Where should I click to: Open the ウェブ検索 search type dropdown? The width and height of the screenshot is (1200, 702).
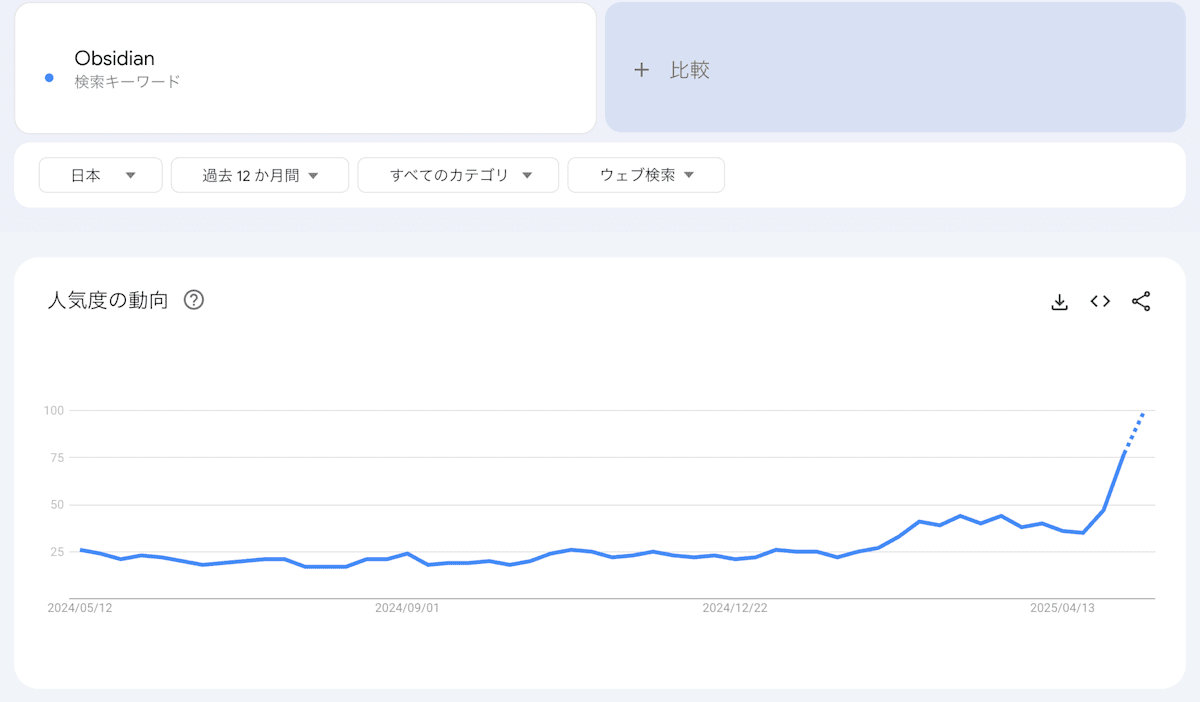pyautogui.click(x=646, y=175)
